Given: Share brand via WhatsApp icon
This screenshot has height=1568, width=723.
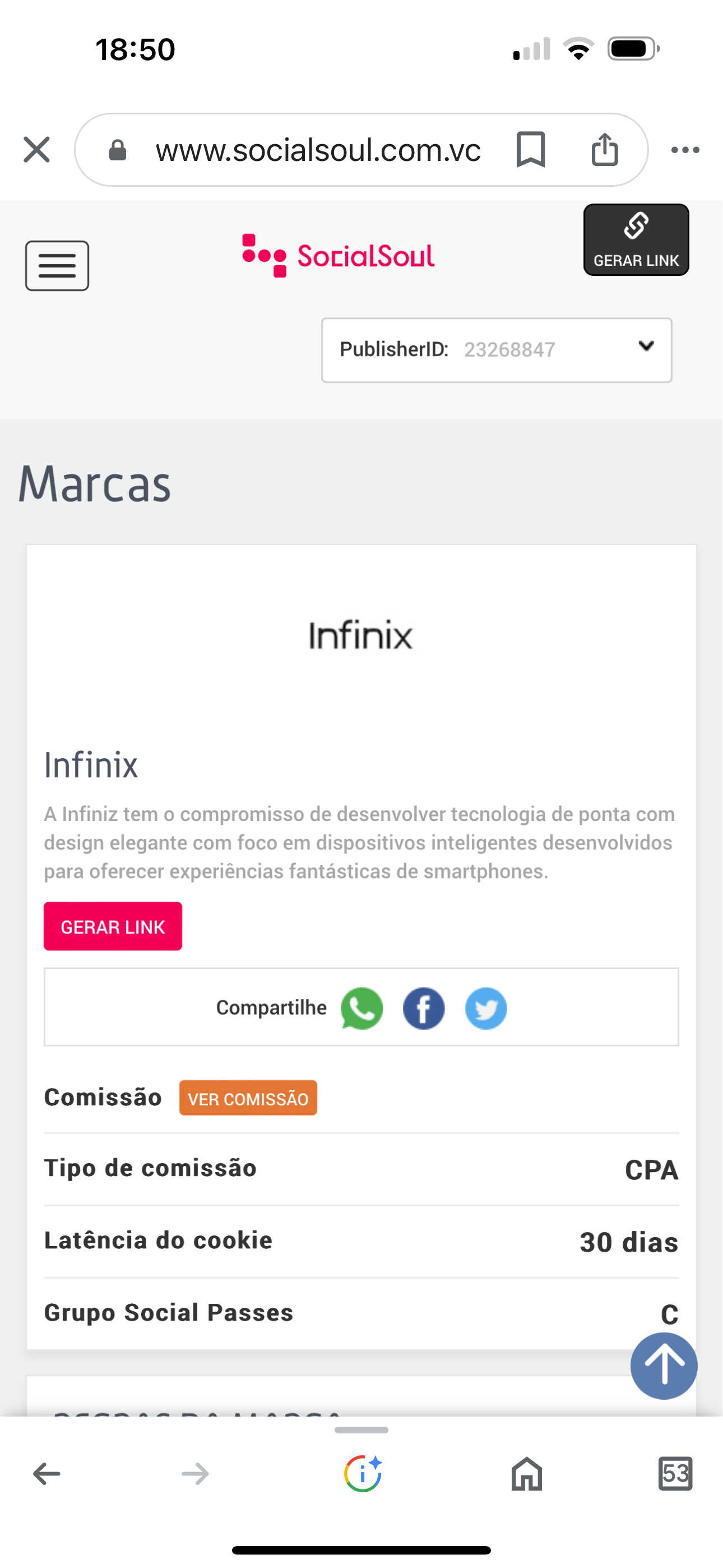Looking at the screenshot, I should click(361, 1008).
